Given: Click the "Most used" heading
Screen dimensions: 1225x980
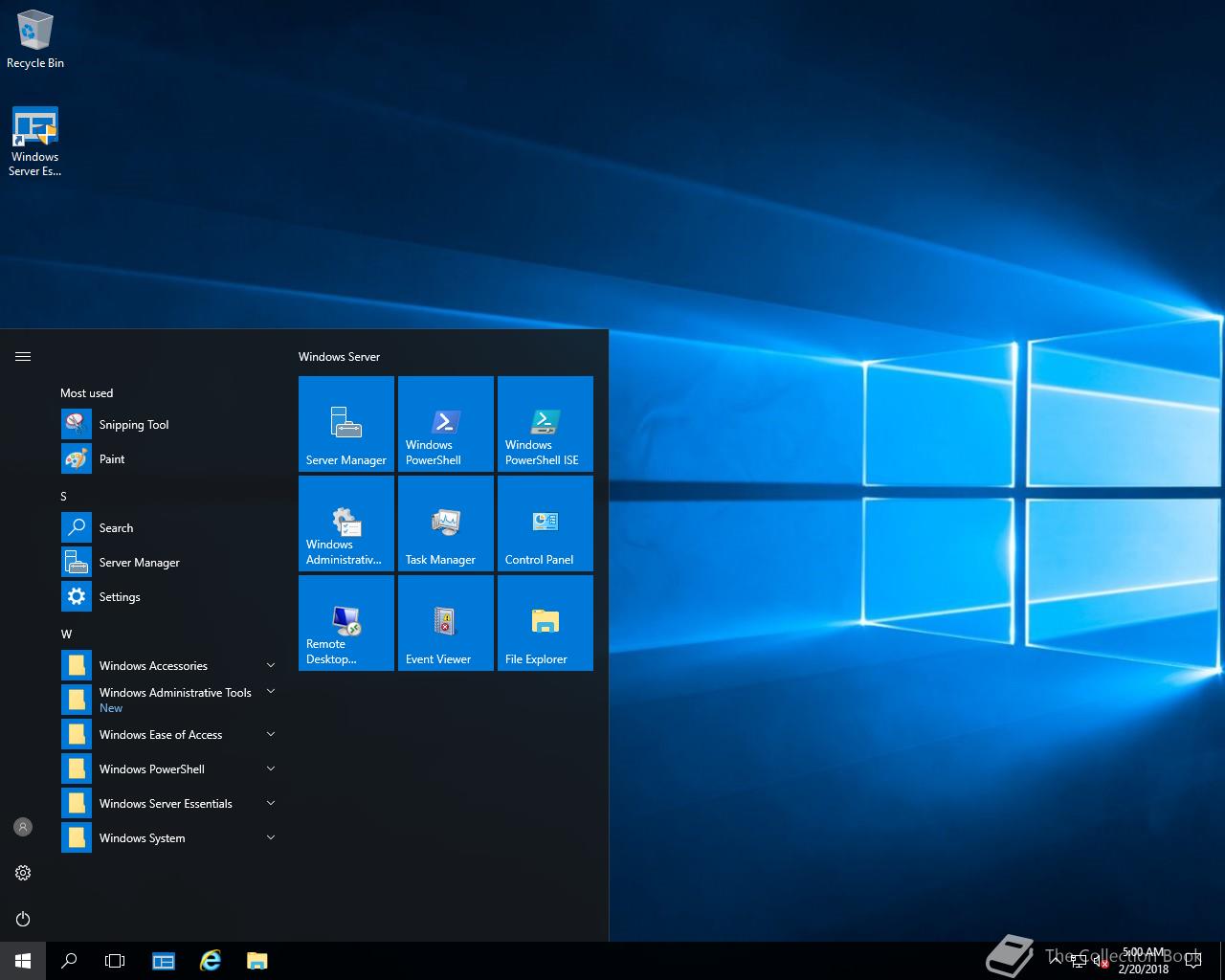Looking at the screenshot, I should click(86, 393).
